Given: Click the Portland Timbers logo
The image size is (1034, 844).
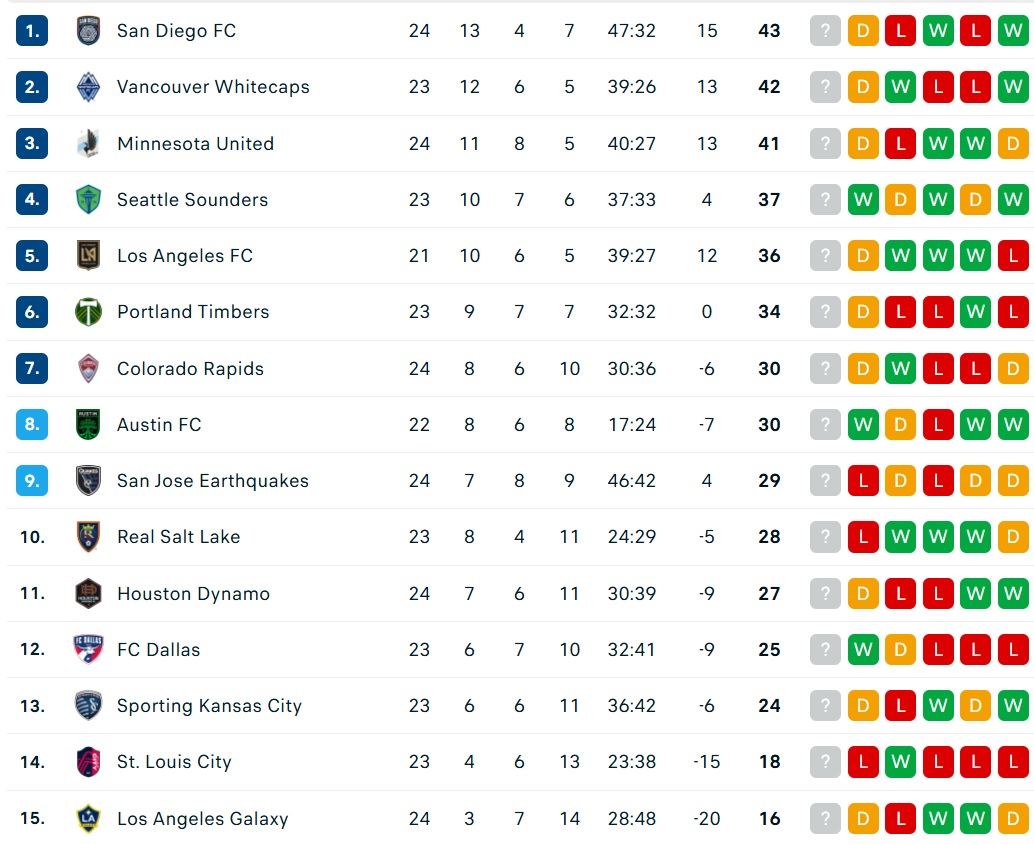Looking at the screenshot, I should click(x=88, y=312).
